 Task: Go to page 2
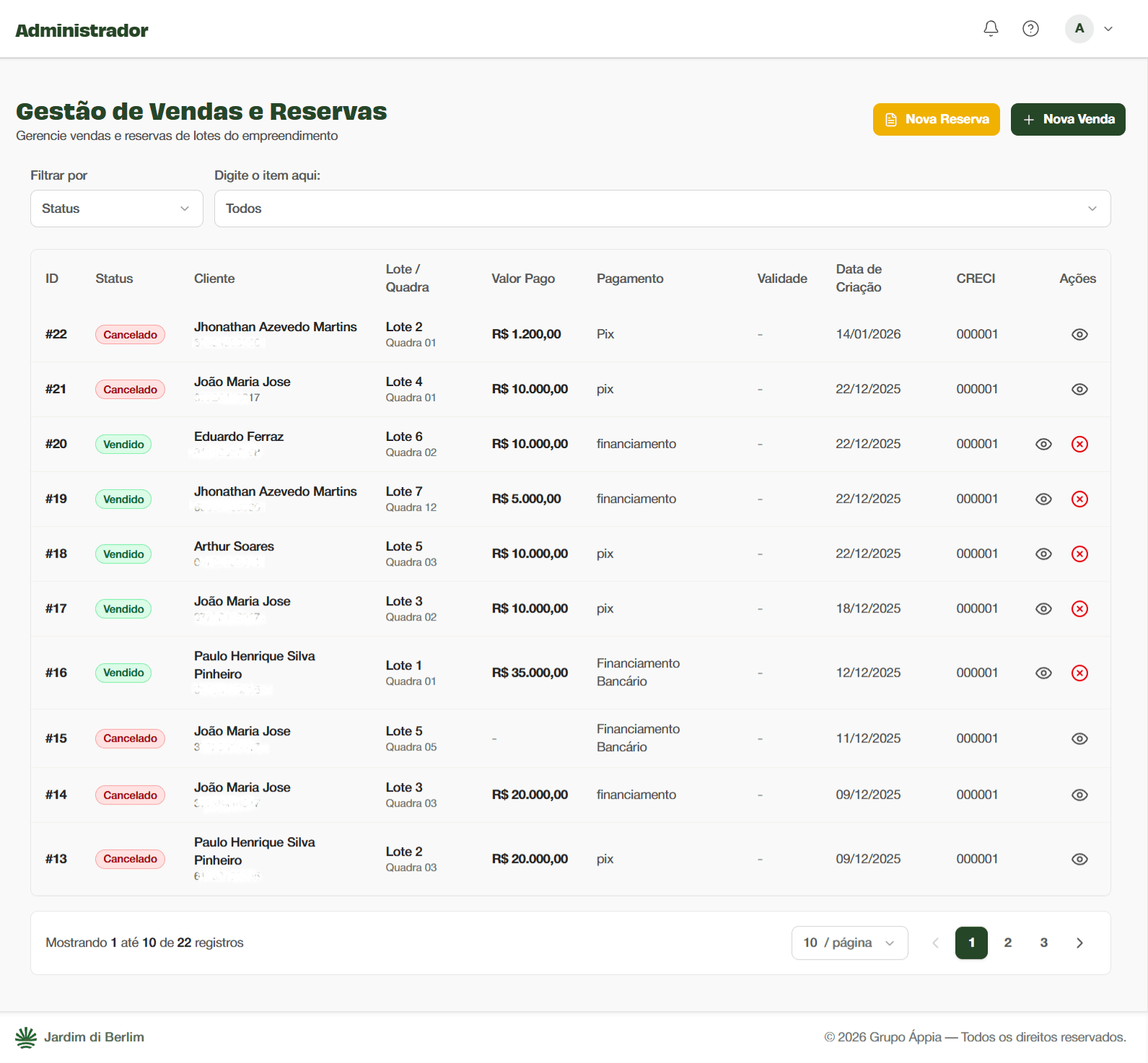point(1007,942)
